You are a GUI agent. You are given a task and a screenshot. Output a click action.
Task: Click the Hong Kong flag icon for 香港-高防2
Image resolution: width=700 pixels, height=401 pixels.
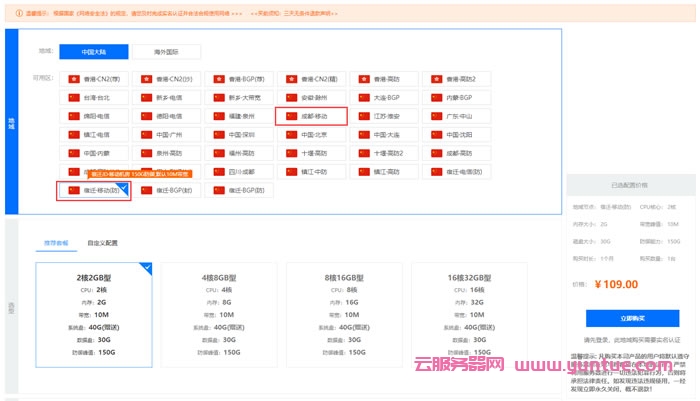[434, 79]
